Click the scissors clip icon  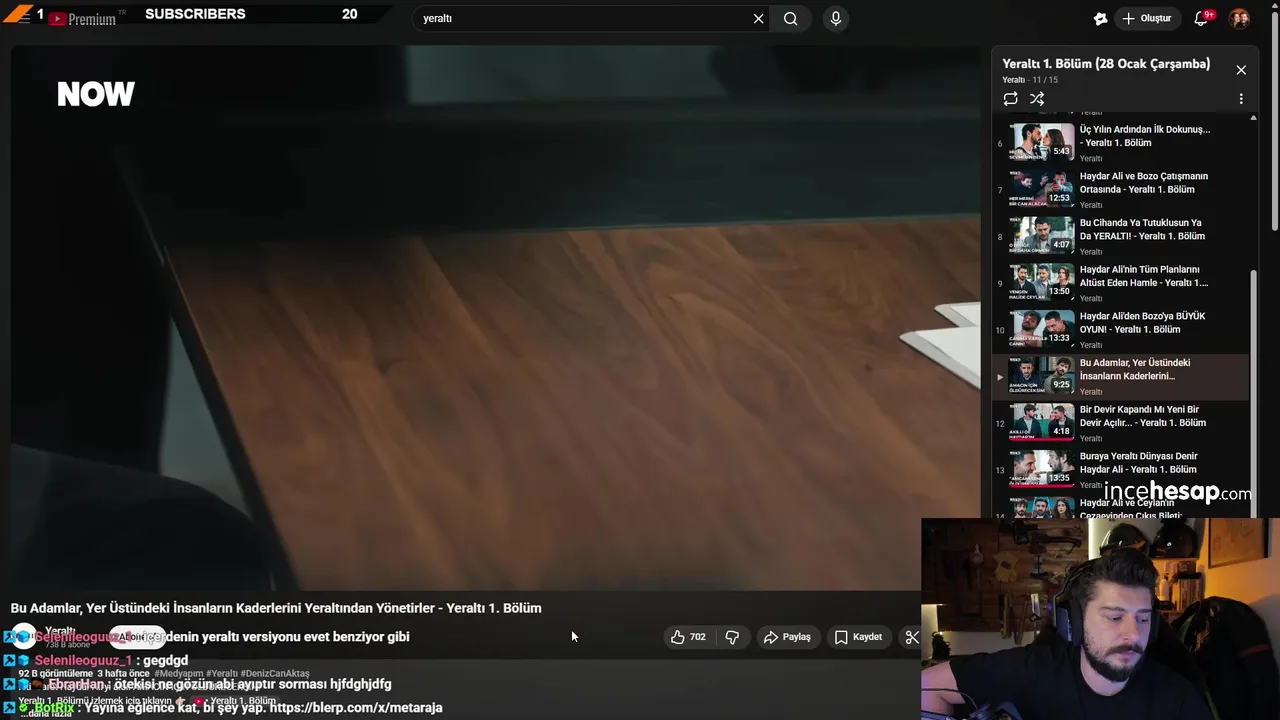[x=911, y=637]
